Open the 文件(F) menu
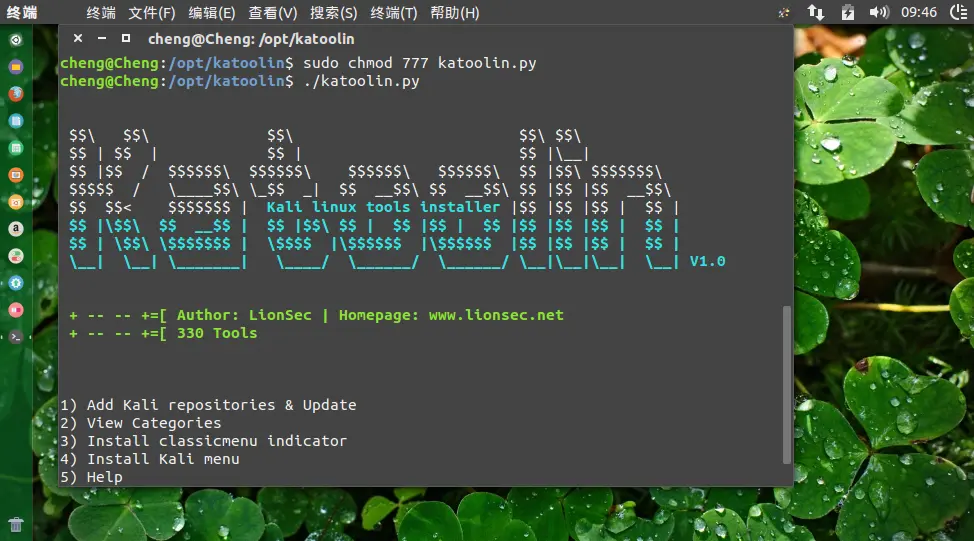The width and height of the screenshot is (974, 541). click(152, 12)
